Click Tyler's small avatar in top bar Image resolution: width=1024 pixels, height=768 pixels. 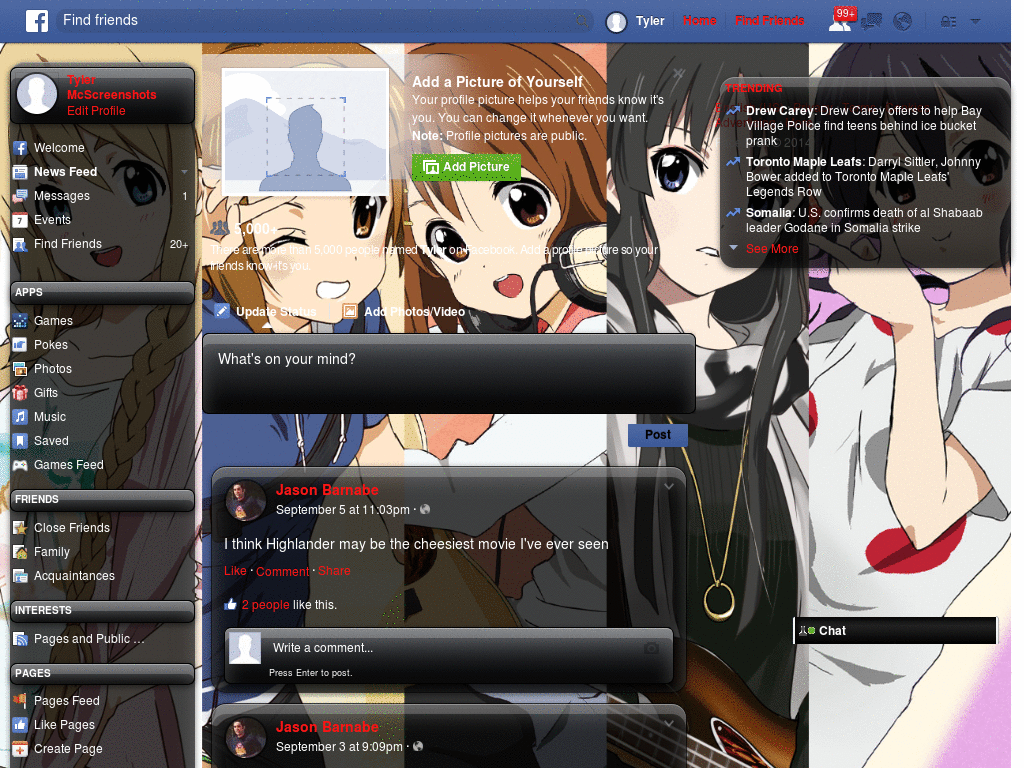(x=616, y=22)
